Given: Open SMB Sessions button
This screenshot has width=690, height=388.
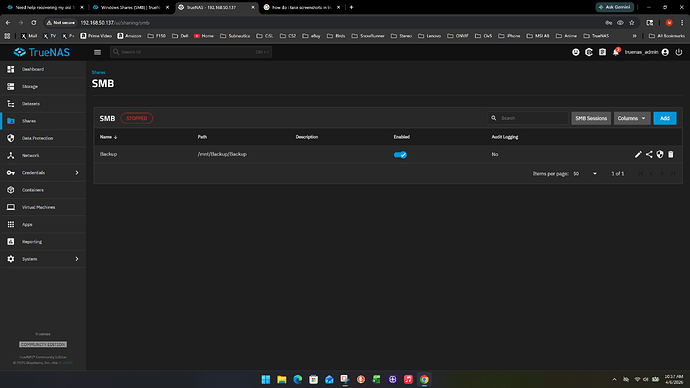Looking at the screenshot, I should tap(591, 118).
